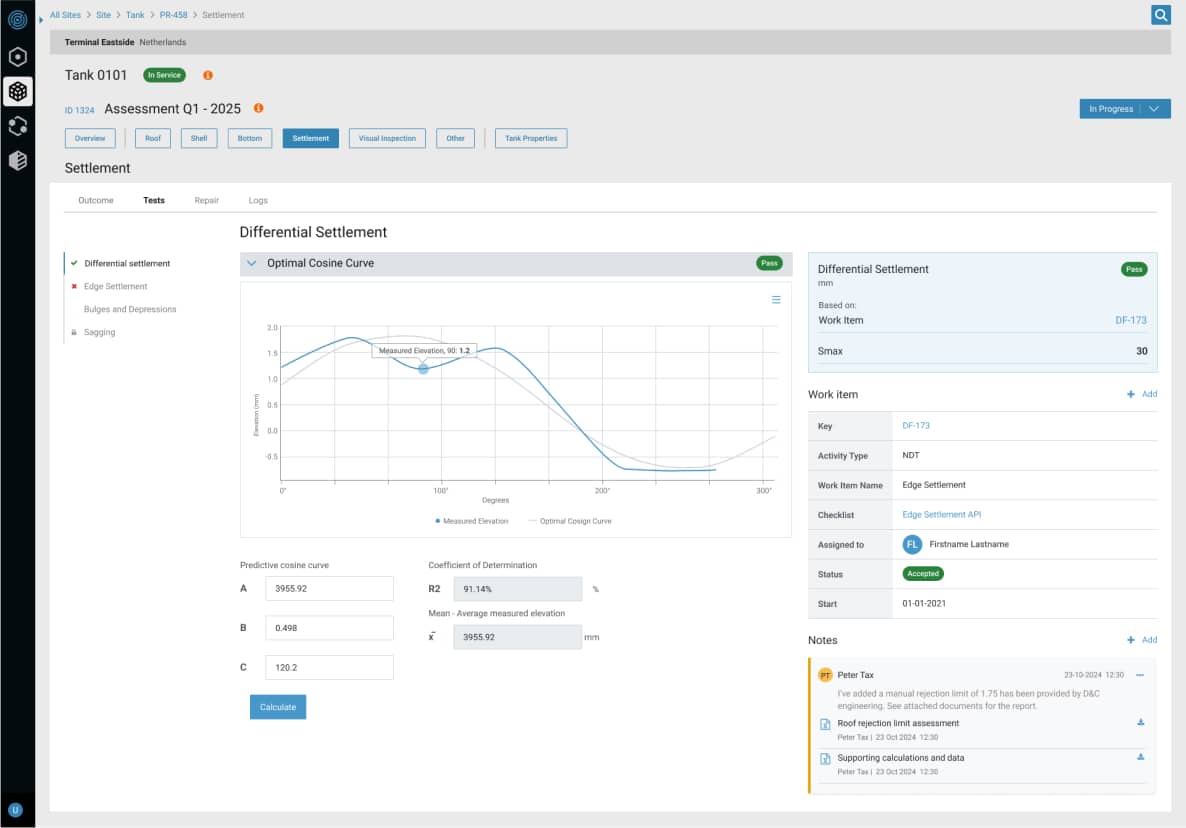Select Bulges and Depressions in the test list
The width and height of the screenshot is (1186, 828).
[x=130, y=309]
